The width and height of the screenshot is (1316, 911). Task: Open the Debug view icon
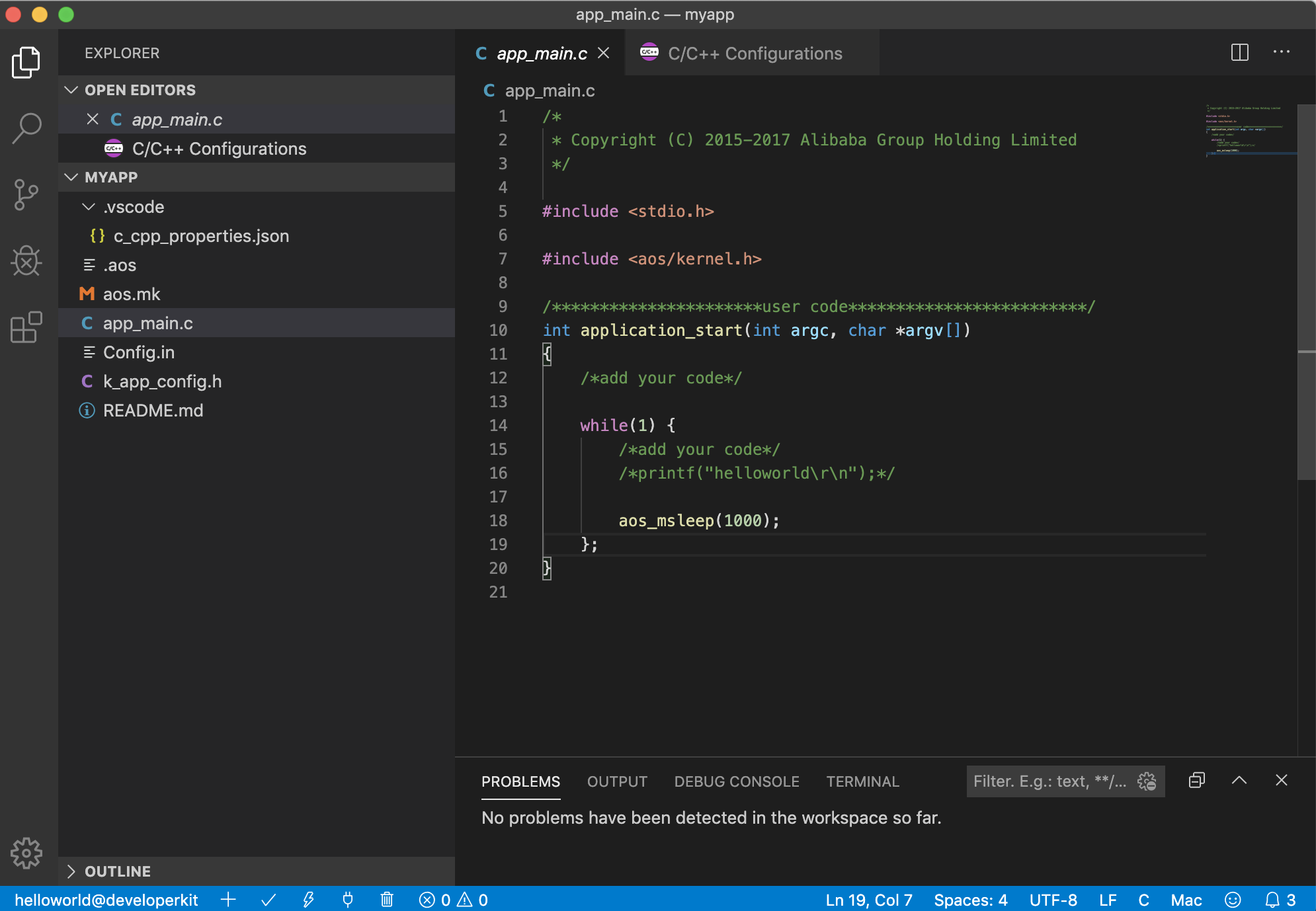coord(26,261)
